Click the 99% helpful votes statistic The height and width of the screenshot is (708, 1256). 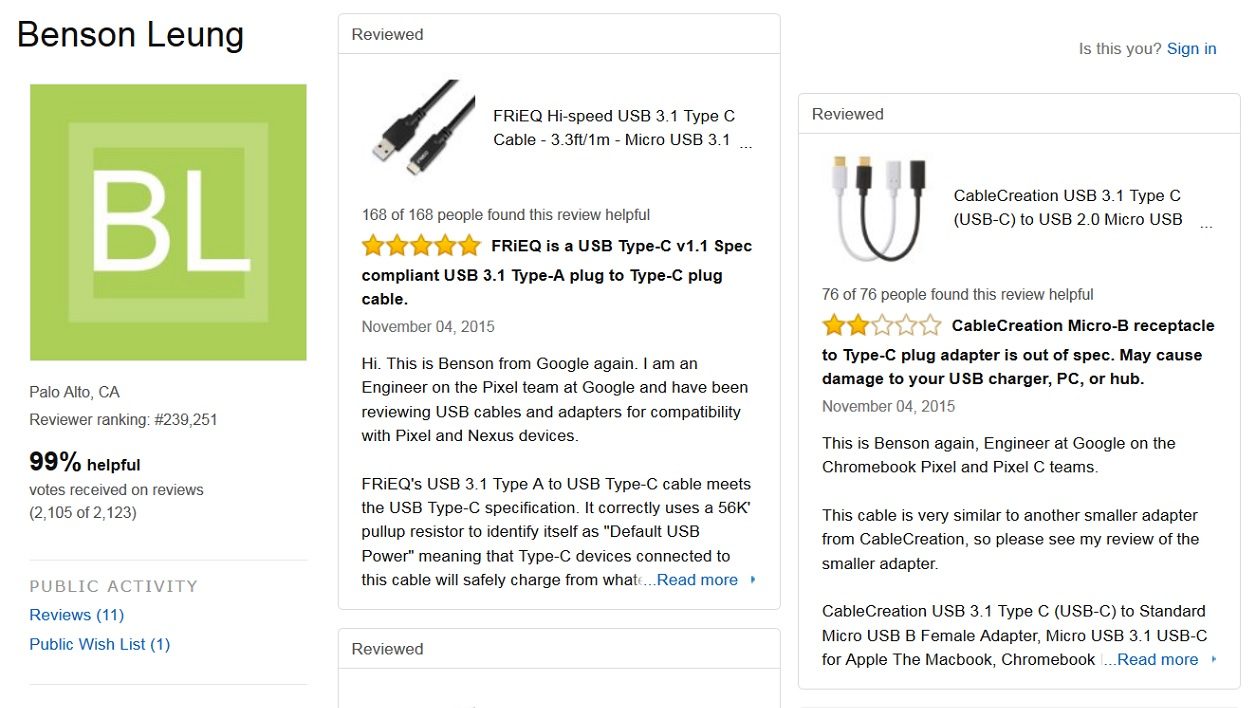[x=85, y=463]
